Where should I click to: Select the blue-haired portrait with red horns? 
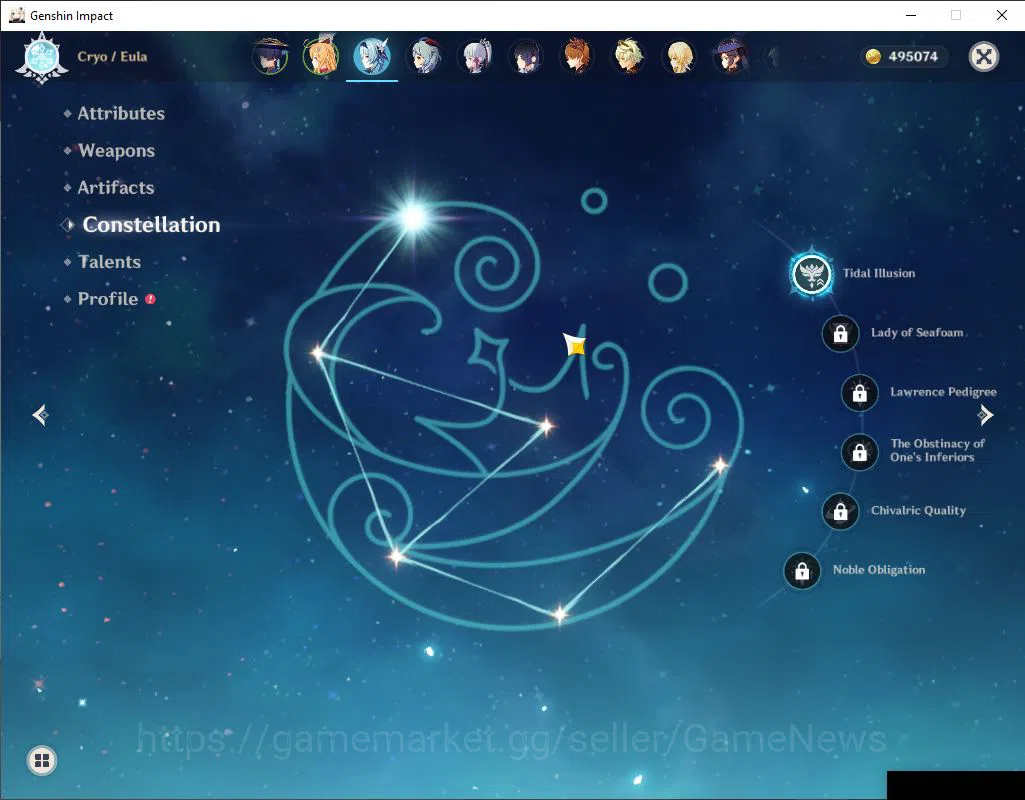[424, 56]
